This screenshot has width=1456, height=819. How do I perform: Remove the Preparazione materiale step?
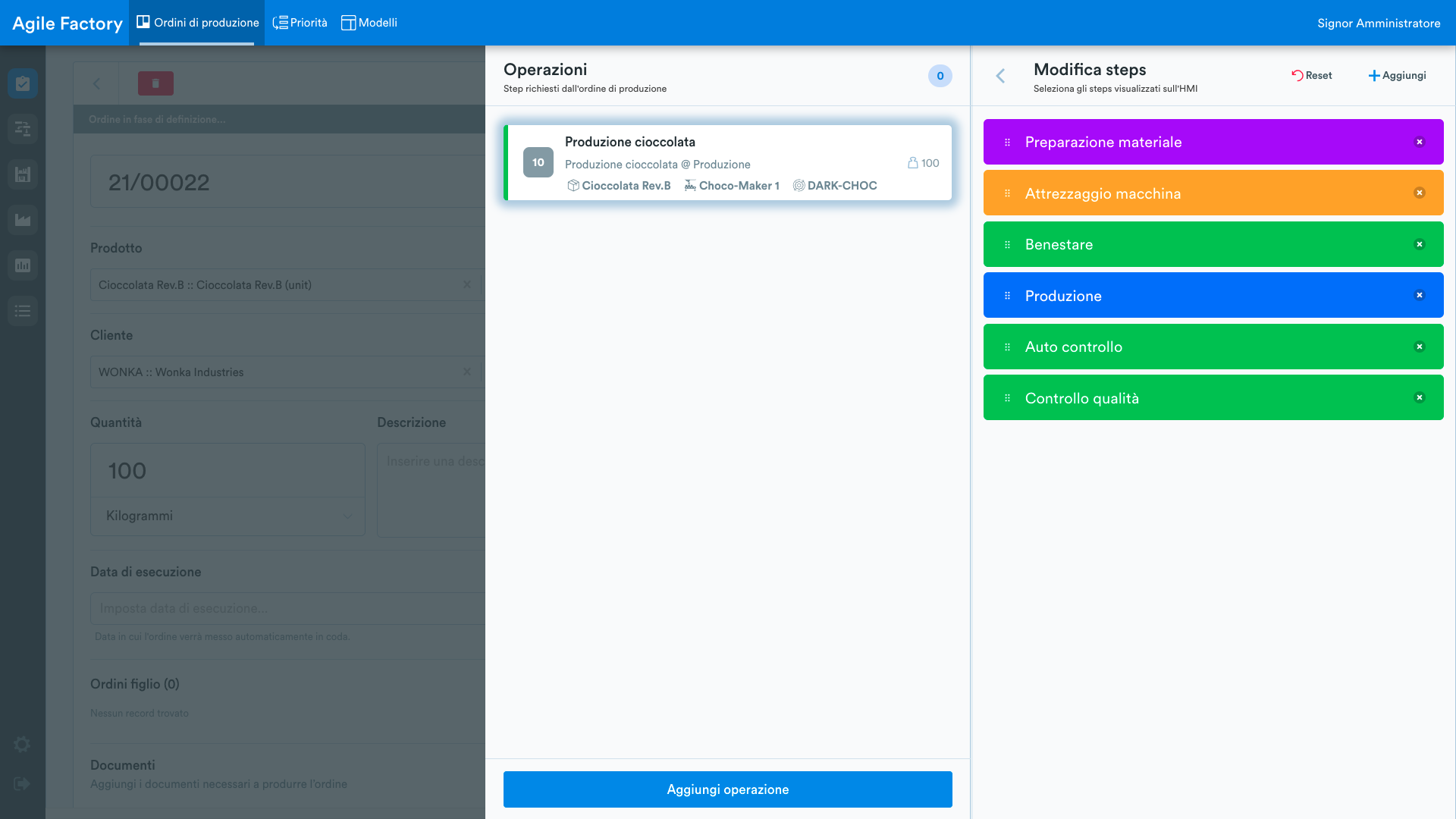[1420, 142]
